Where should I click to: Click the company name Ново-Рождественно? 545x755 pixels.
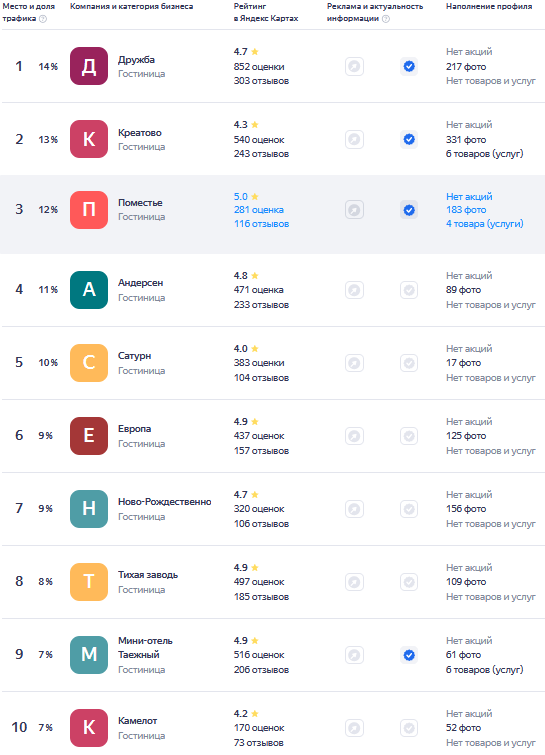point(165,502)
